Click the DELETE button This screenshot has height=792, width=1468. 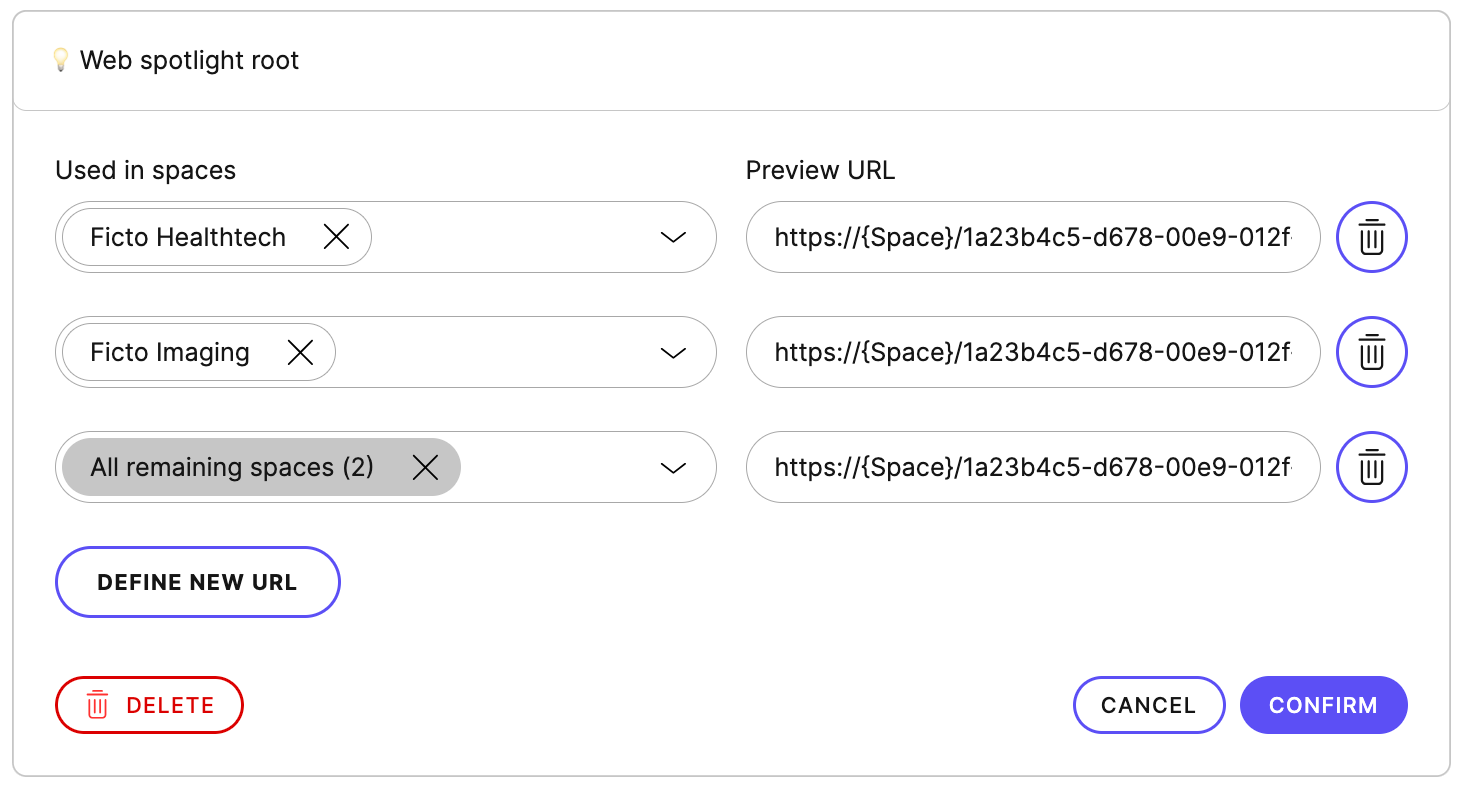click(x=149, y=705)
